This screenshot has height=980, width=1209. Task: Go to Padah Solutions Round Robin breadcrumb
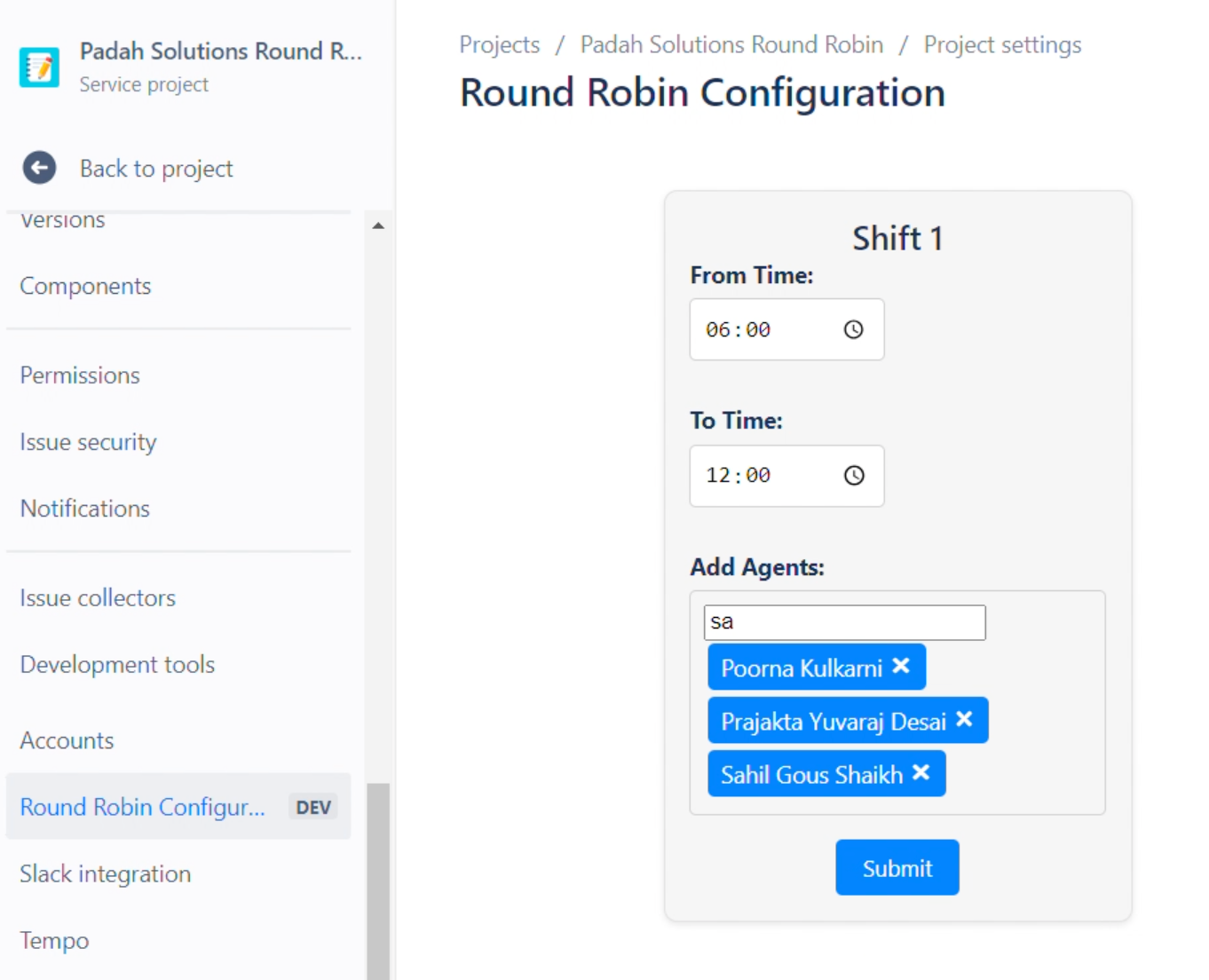(x=731, y=44)
